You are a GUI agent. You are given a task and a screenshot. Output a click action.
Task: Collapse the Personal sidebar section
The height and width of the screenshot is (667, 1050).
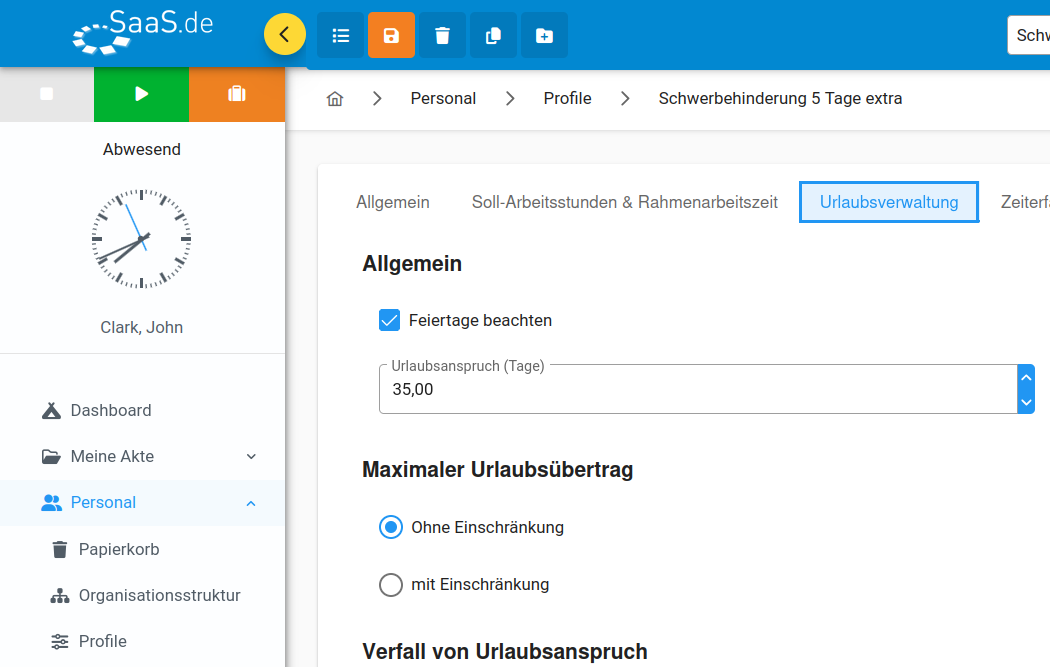[x=251, y=503]
